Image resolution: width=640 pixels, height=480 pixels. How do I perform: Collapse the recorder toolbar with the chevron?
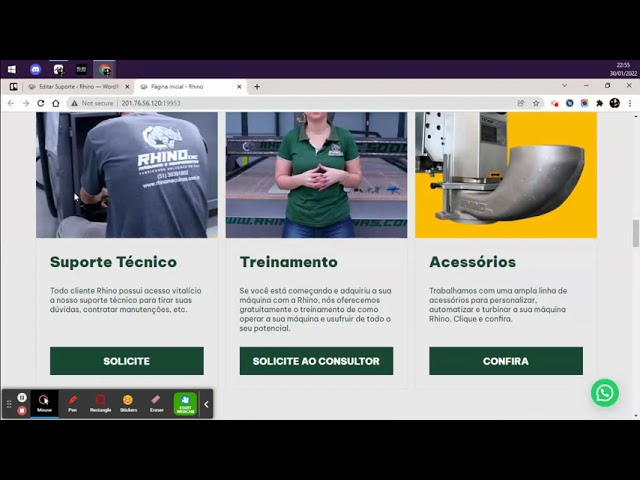[206, 404]
